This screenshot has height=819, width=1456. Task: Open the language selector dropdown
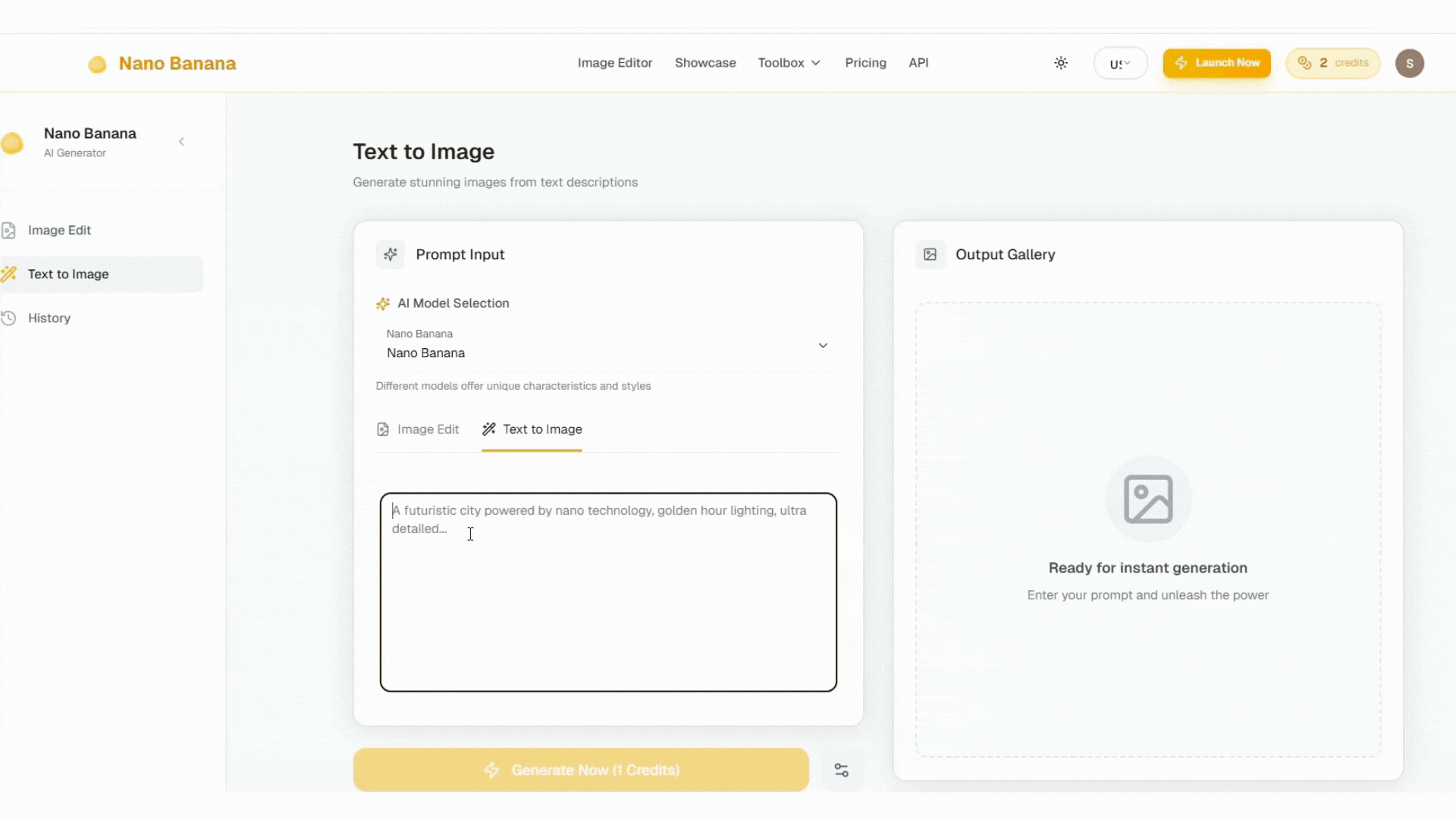click(x=1120, y=64)
